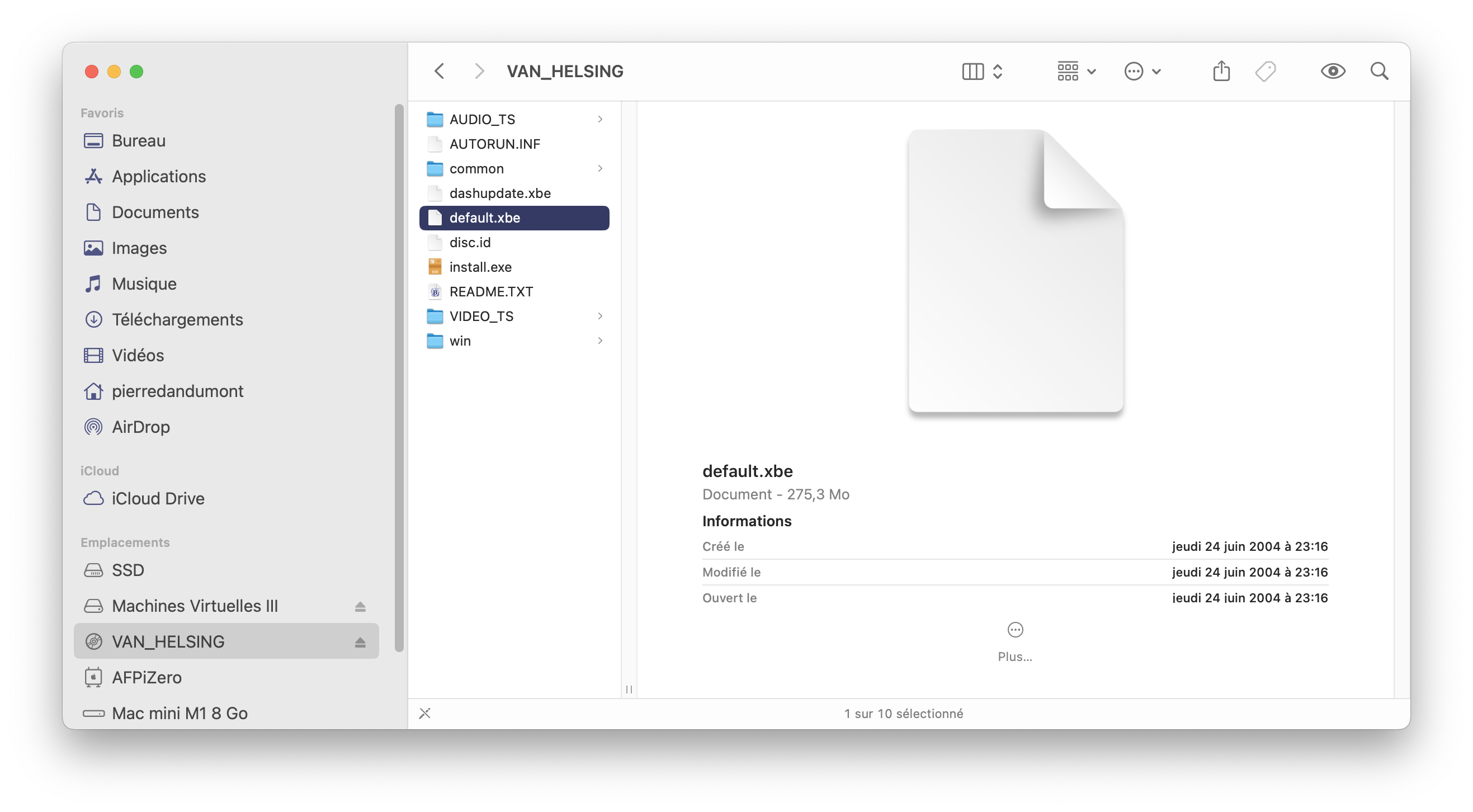Click the tag icon in the toolbar
Viewport: 1473px width, 812px height.
point(1266,72)
